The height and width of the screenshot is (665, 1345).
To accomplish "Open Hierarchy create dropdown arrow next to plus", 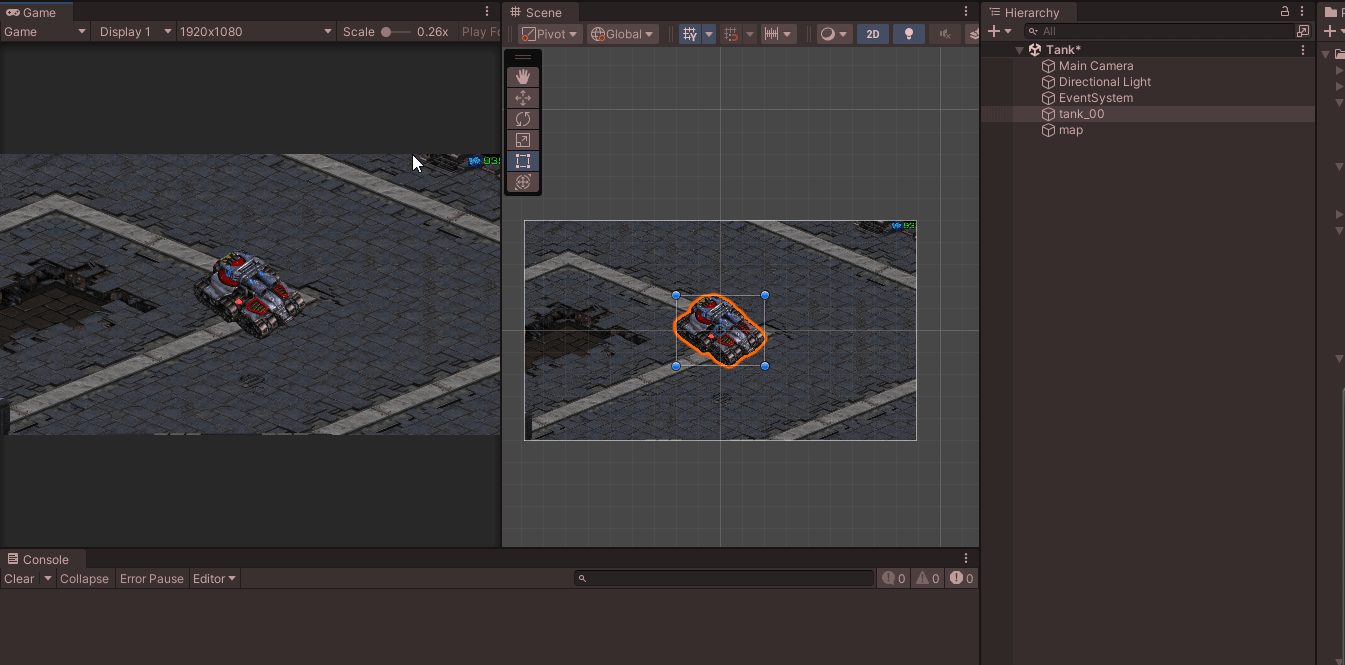I will (1008, 32).
